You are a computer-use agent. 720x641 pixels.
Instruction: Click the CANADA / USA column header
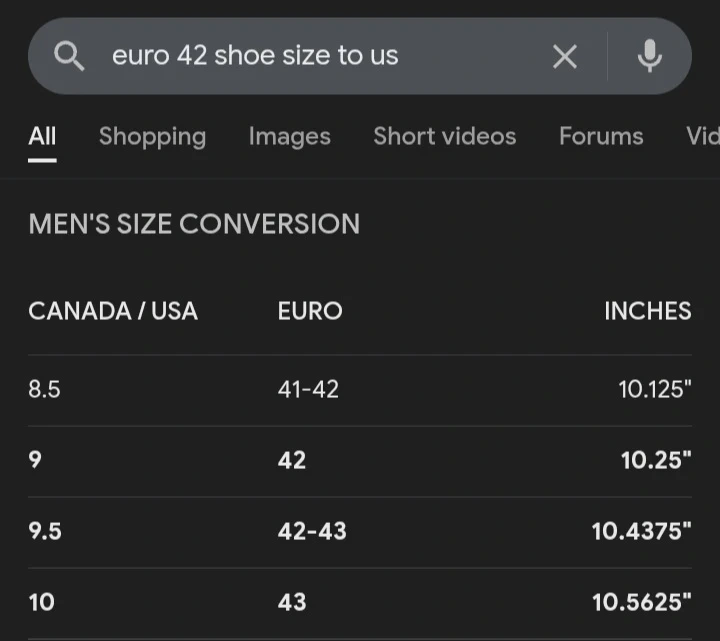pos(113,311)
